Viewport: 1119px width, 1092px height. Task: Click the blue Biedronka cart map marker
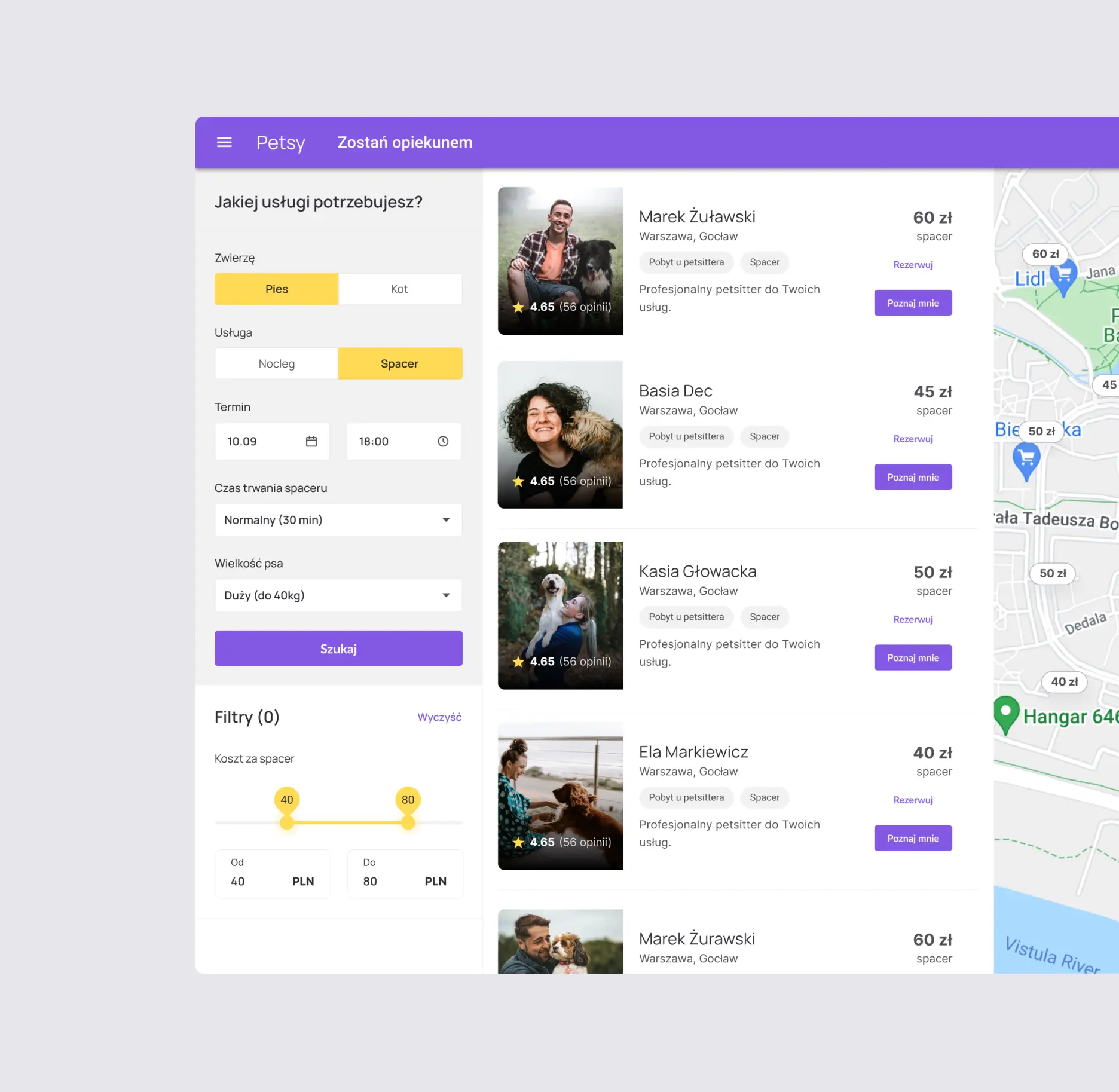(1026, 460)
